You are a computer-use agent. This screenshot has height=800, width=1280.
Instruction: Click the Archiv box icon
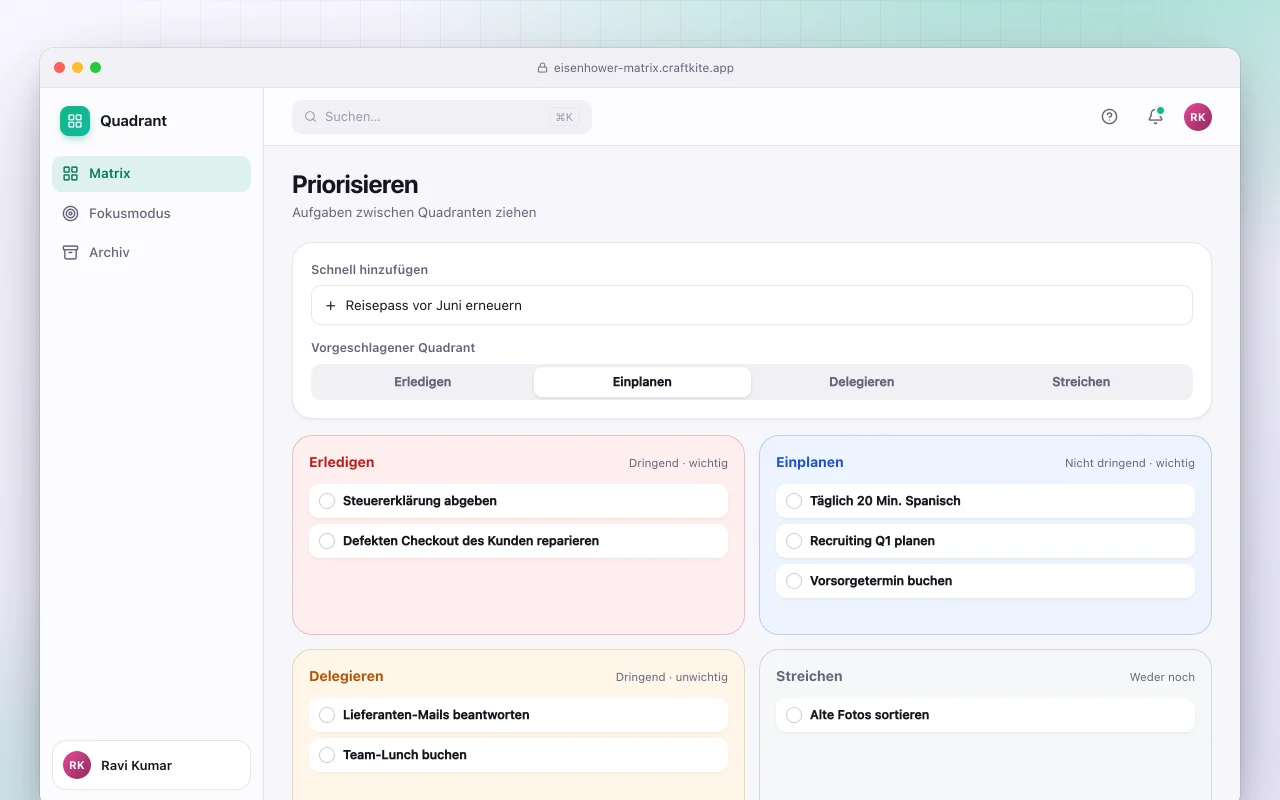pyautogui.click(x=70, y=252)
